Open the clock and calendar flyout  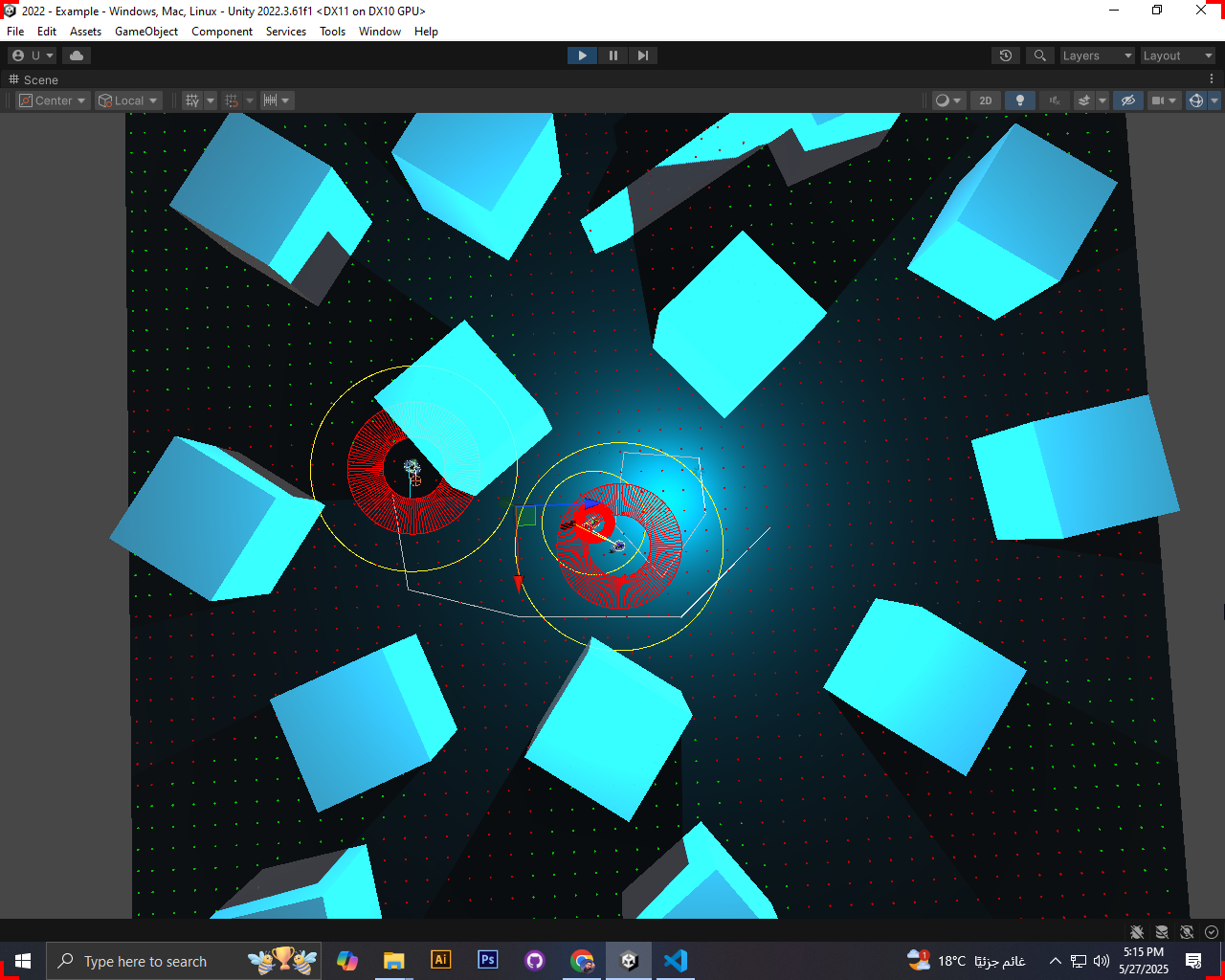(1144, 961)
